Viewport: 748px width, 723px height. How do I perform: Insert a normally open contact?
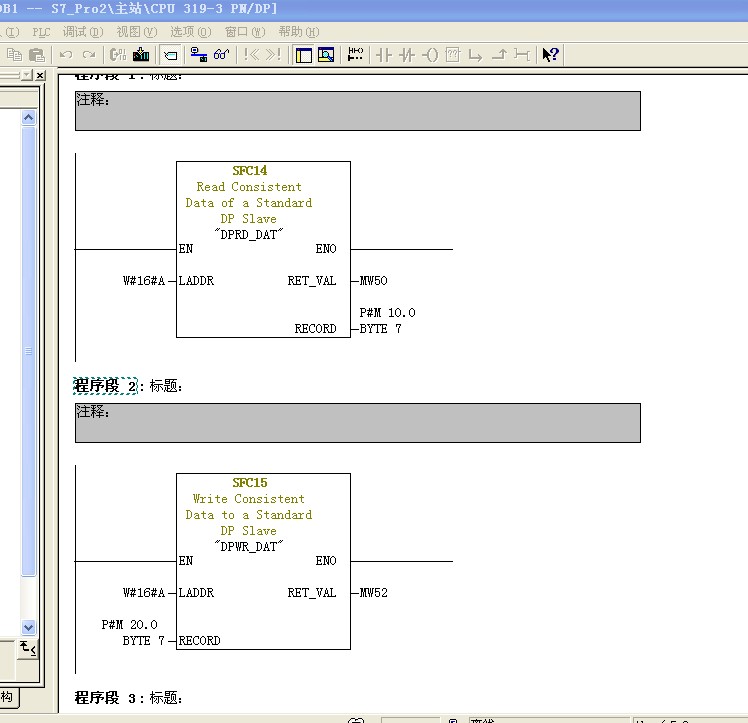click(384, 55)
